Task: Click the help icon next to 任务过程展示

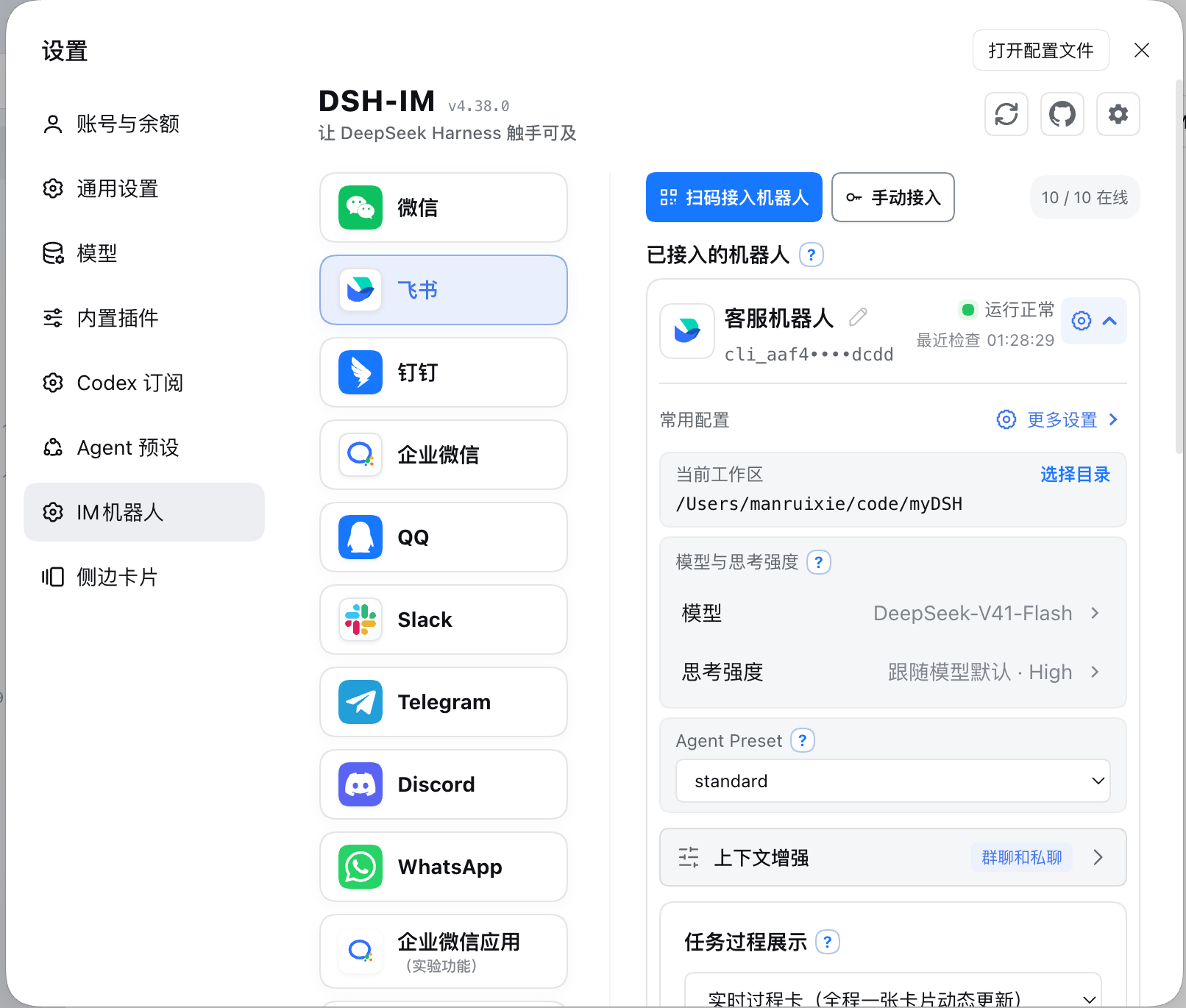Action: [828, 942]
